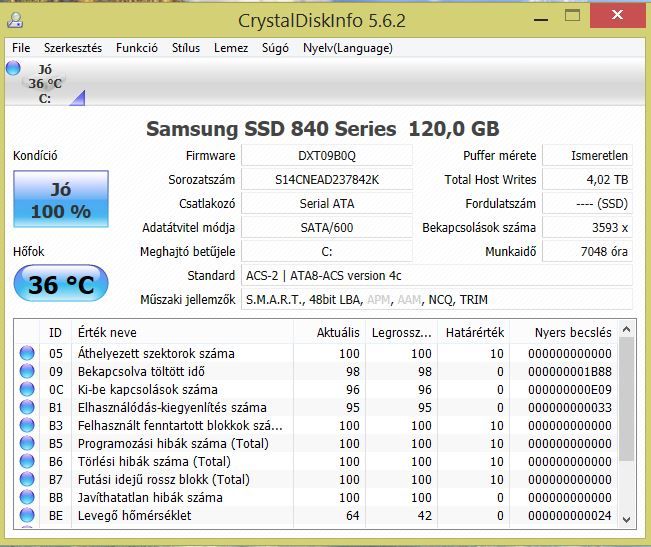
Task: Open the Súgó help menu
Action: (x=275, y=48)
